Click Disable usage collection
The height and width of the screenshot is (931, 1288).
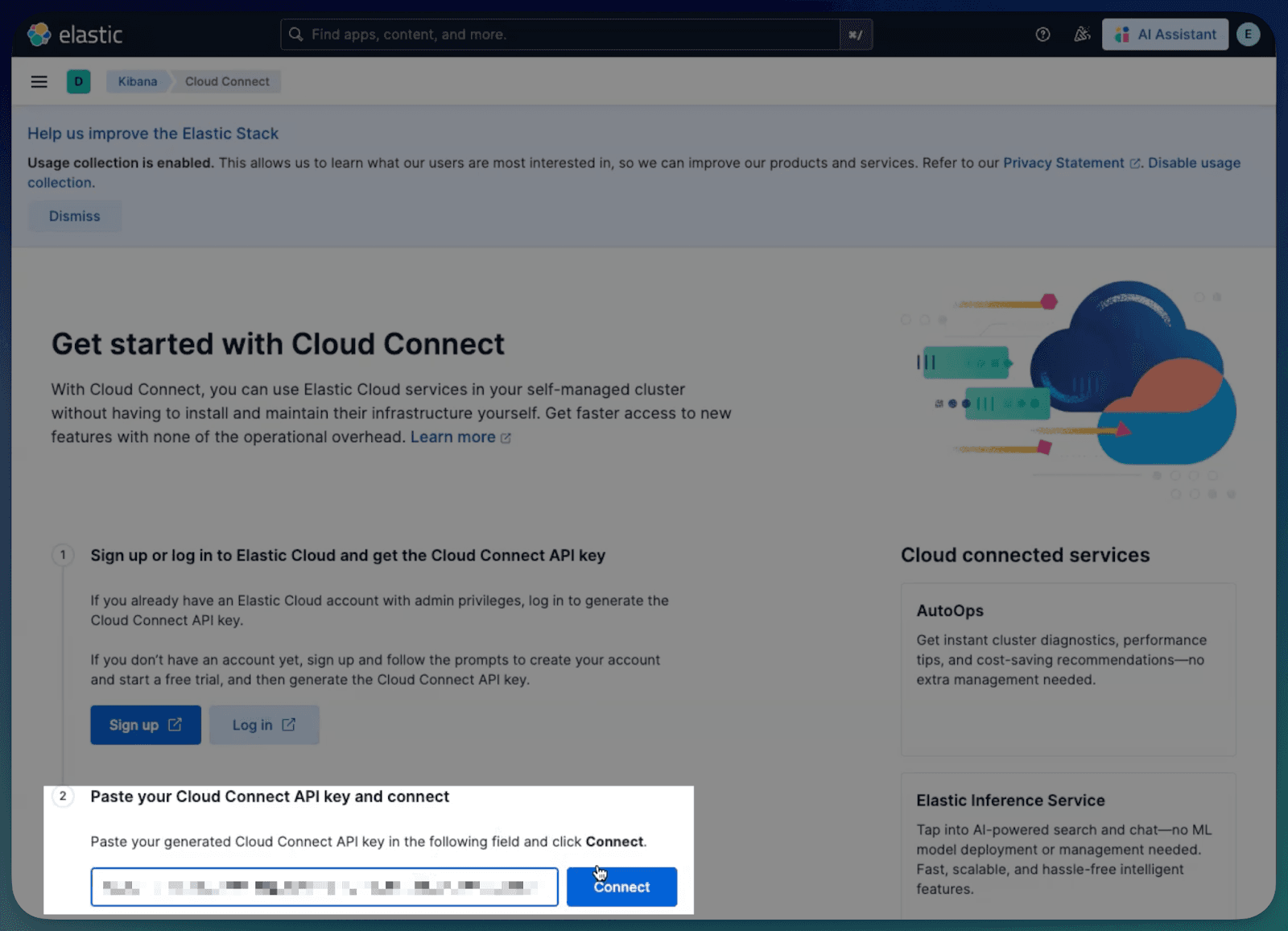click(1194, 163)
